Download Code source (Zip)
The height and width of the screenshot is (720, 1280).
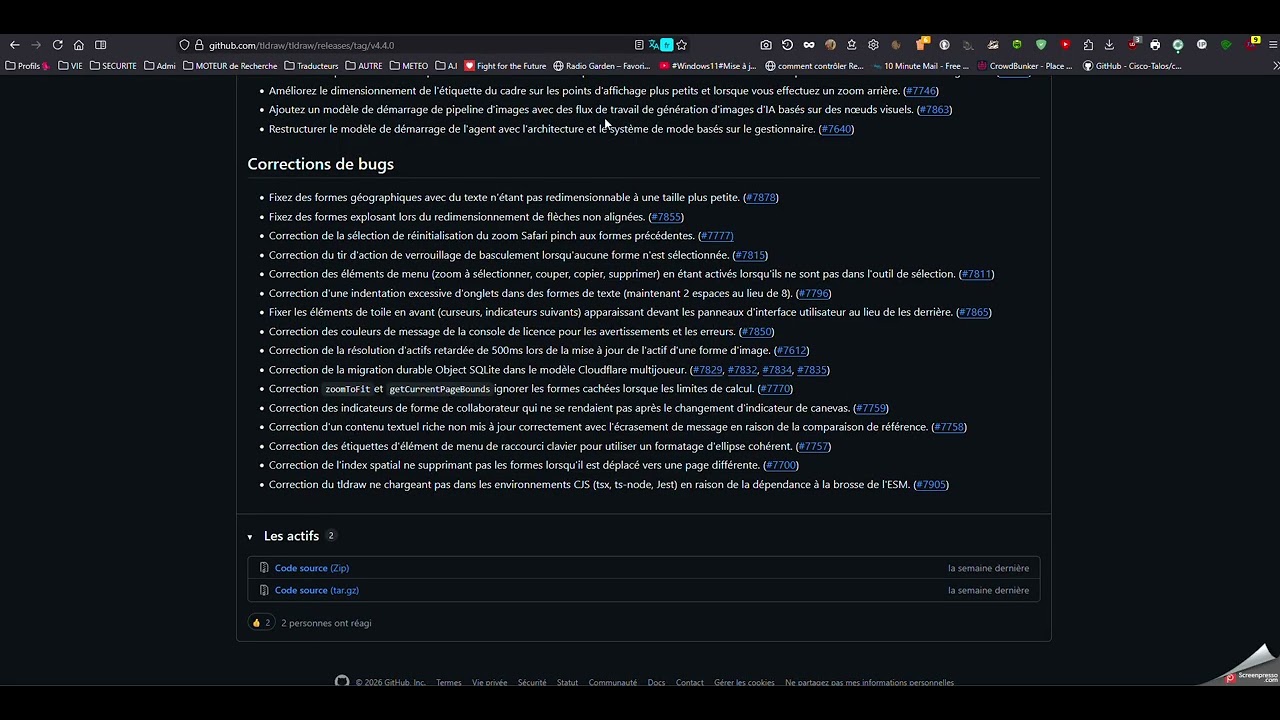click(312, 568)
